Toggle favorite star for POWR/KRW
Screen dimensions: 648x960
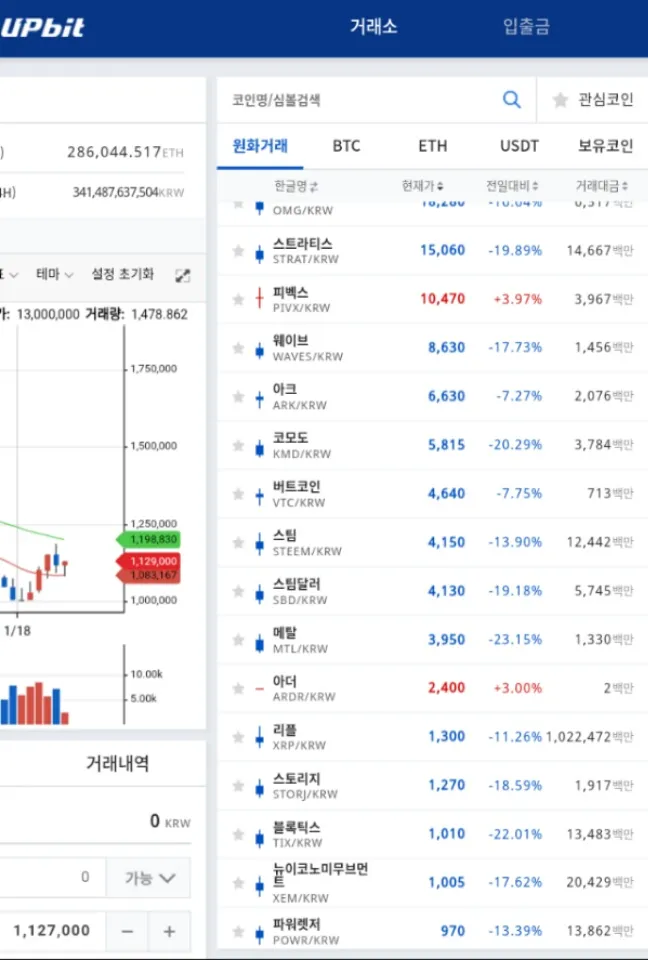pyautogui.click(x=238, y=932)
